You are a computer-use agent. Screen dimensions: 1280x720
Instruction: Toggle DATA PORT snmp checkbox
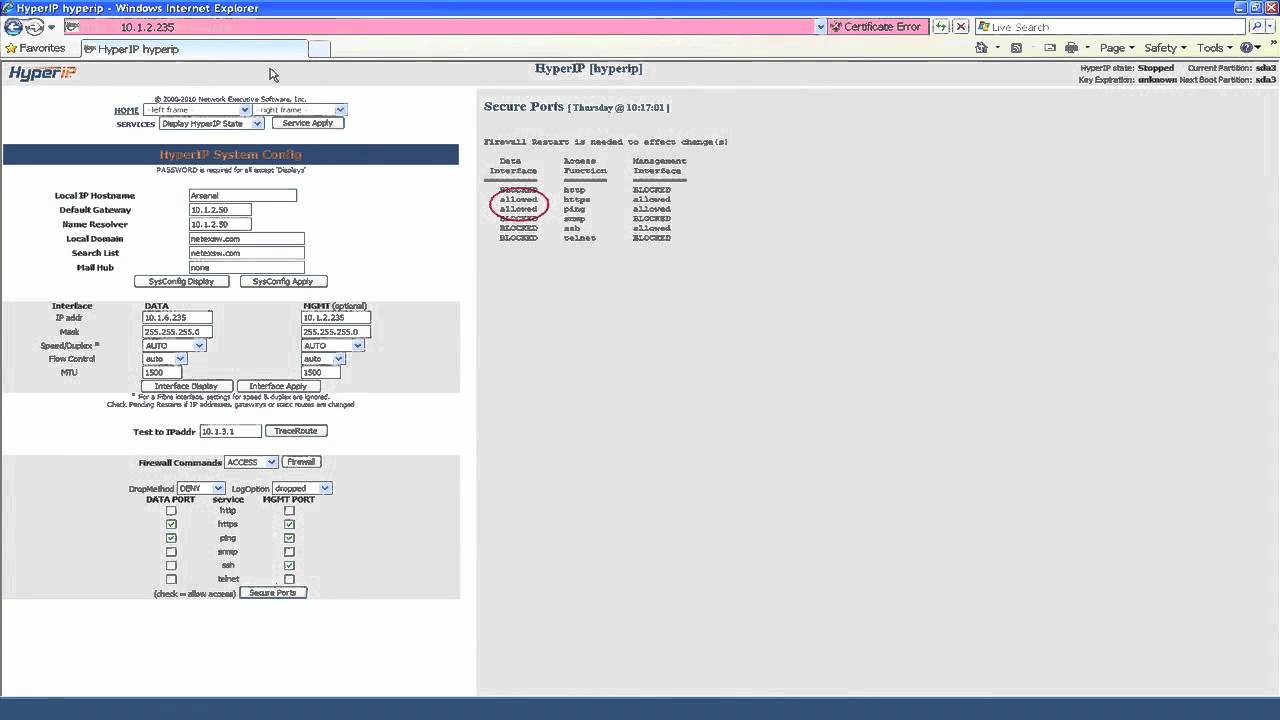pos(171,552)
